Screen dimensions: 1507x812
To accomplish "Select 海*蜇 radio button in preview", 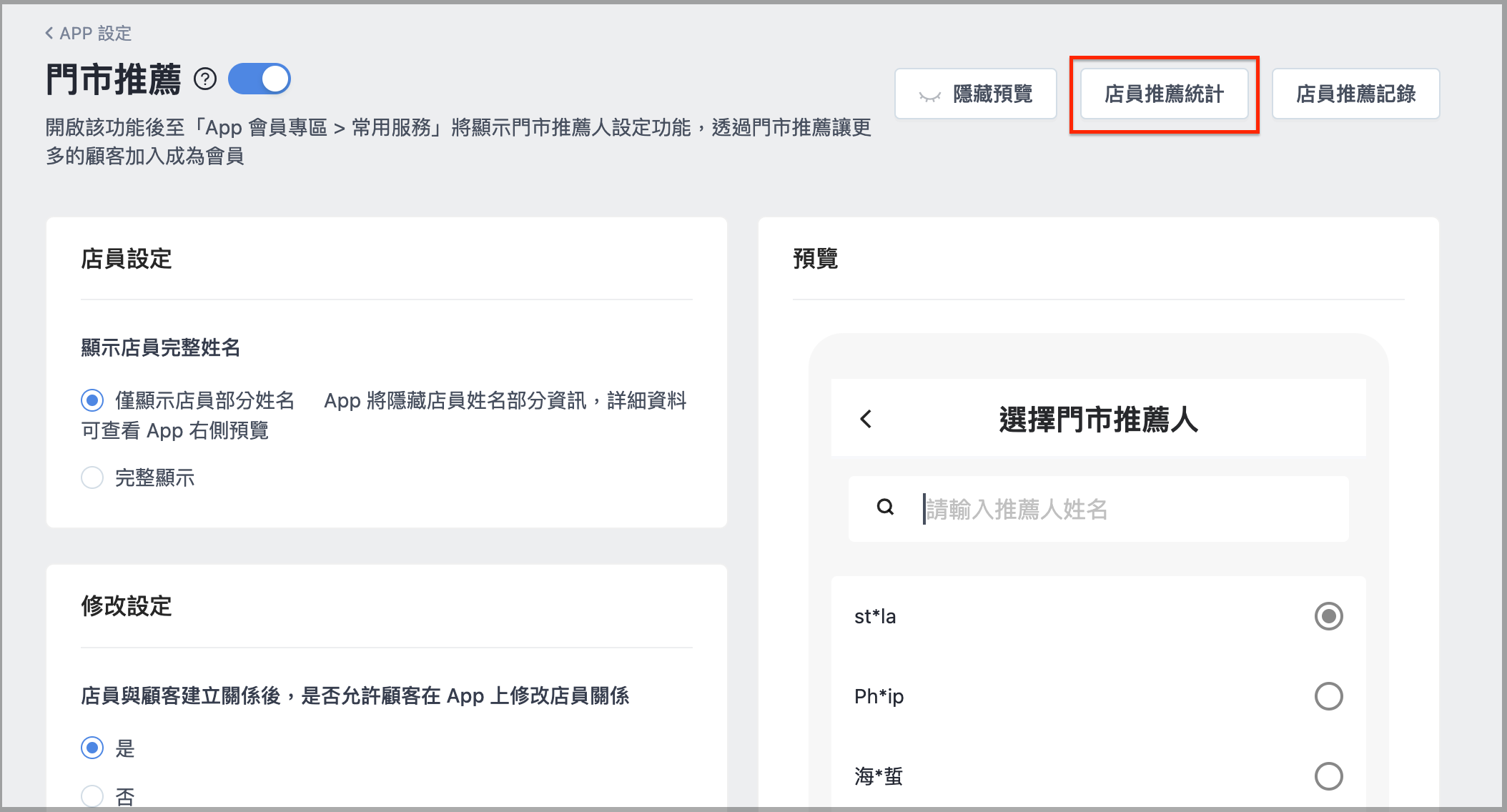I will 1329,776.
